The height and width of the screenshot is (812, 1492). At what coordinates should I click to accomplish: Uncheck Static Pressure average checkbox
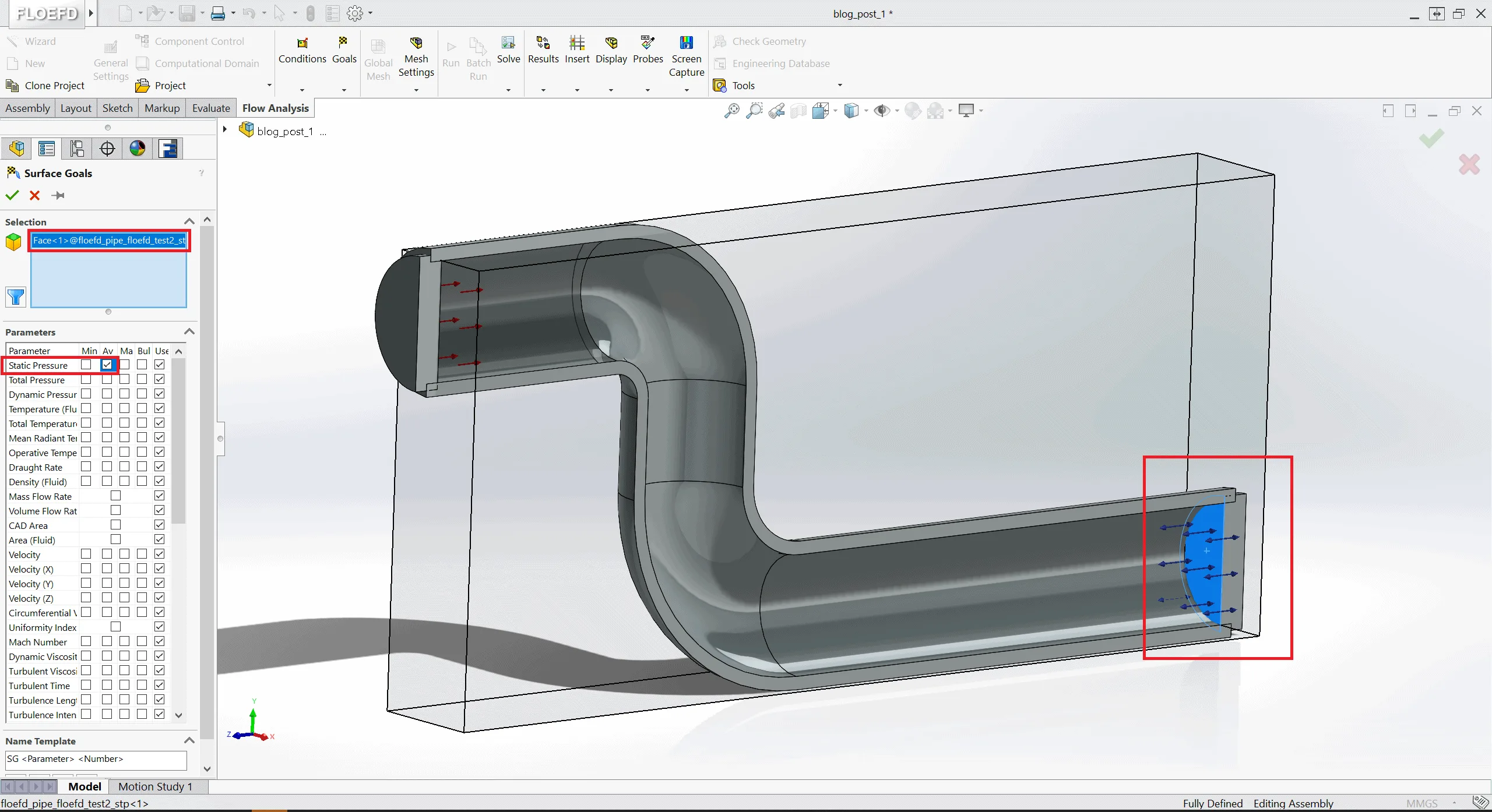point(107,365)
